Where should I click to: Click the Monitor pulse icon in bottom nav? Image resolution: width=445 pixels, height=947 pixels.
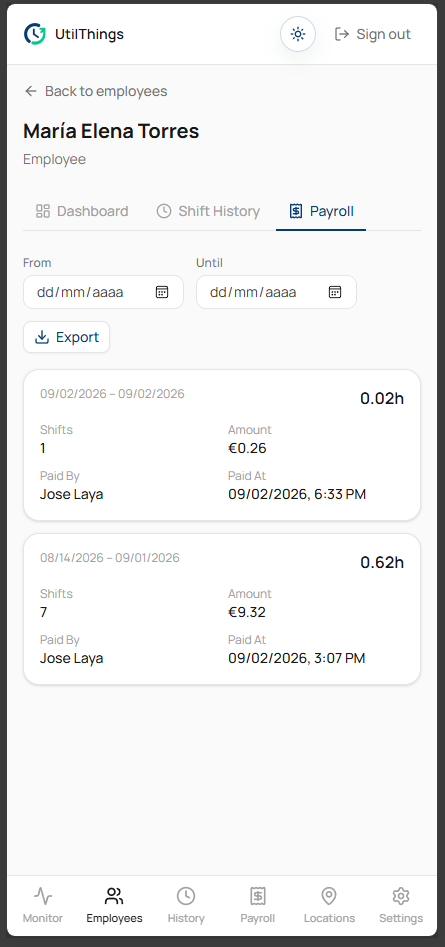(x=43, y=896)
